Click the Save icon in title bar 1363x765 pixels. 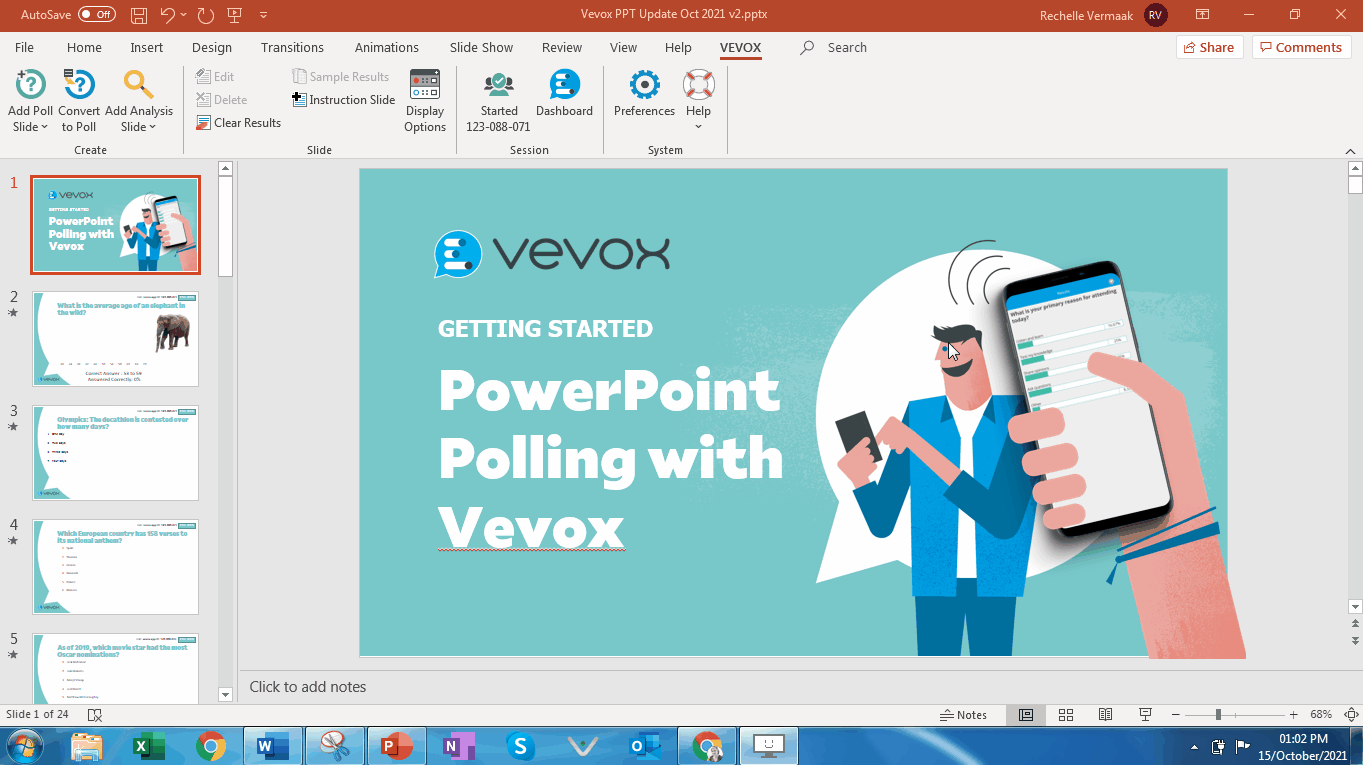point(139,15)
